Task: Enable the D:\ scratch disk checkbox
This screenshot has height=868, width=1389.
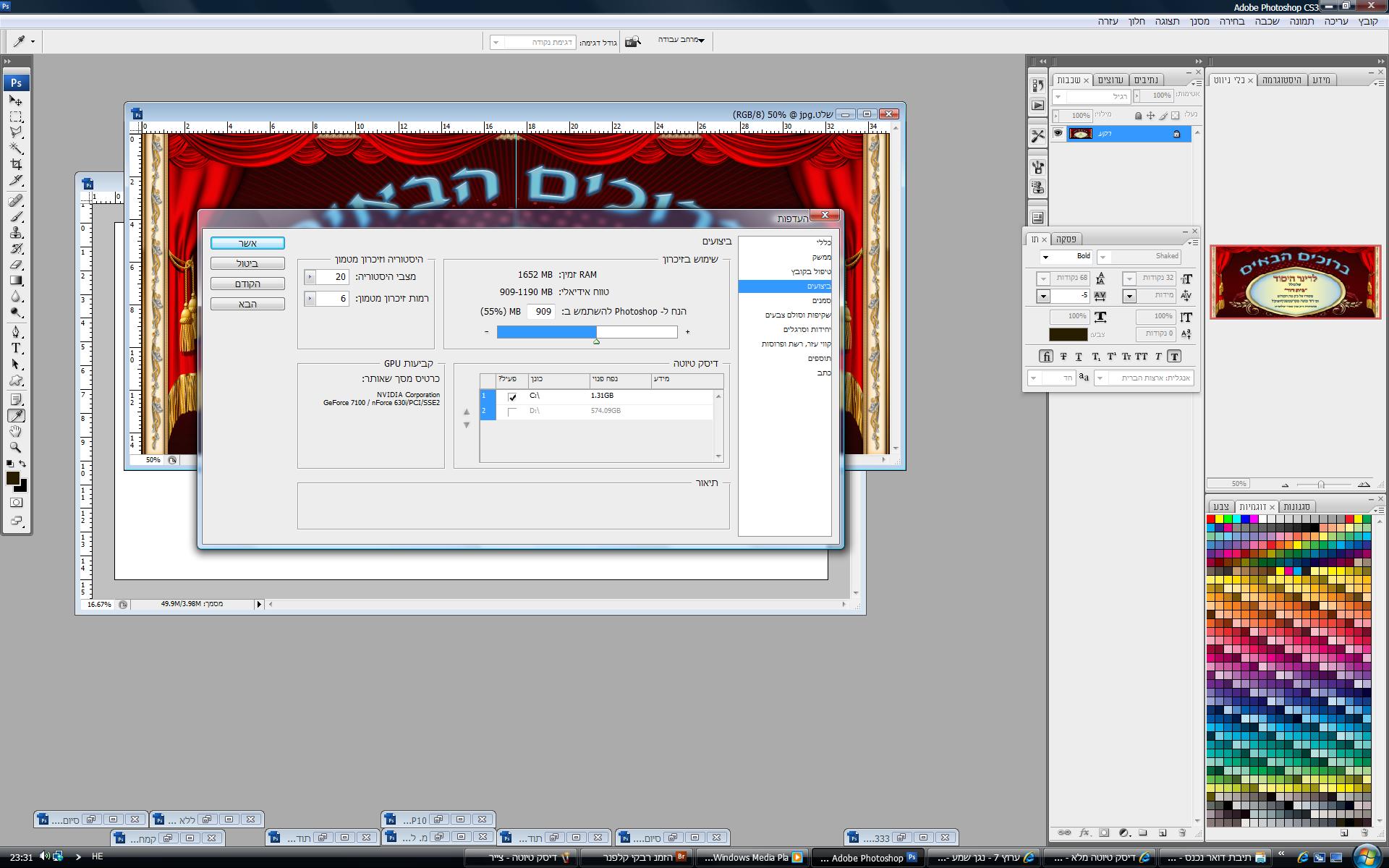Action: pyautogui.click(x=512, y=412)
